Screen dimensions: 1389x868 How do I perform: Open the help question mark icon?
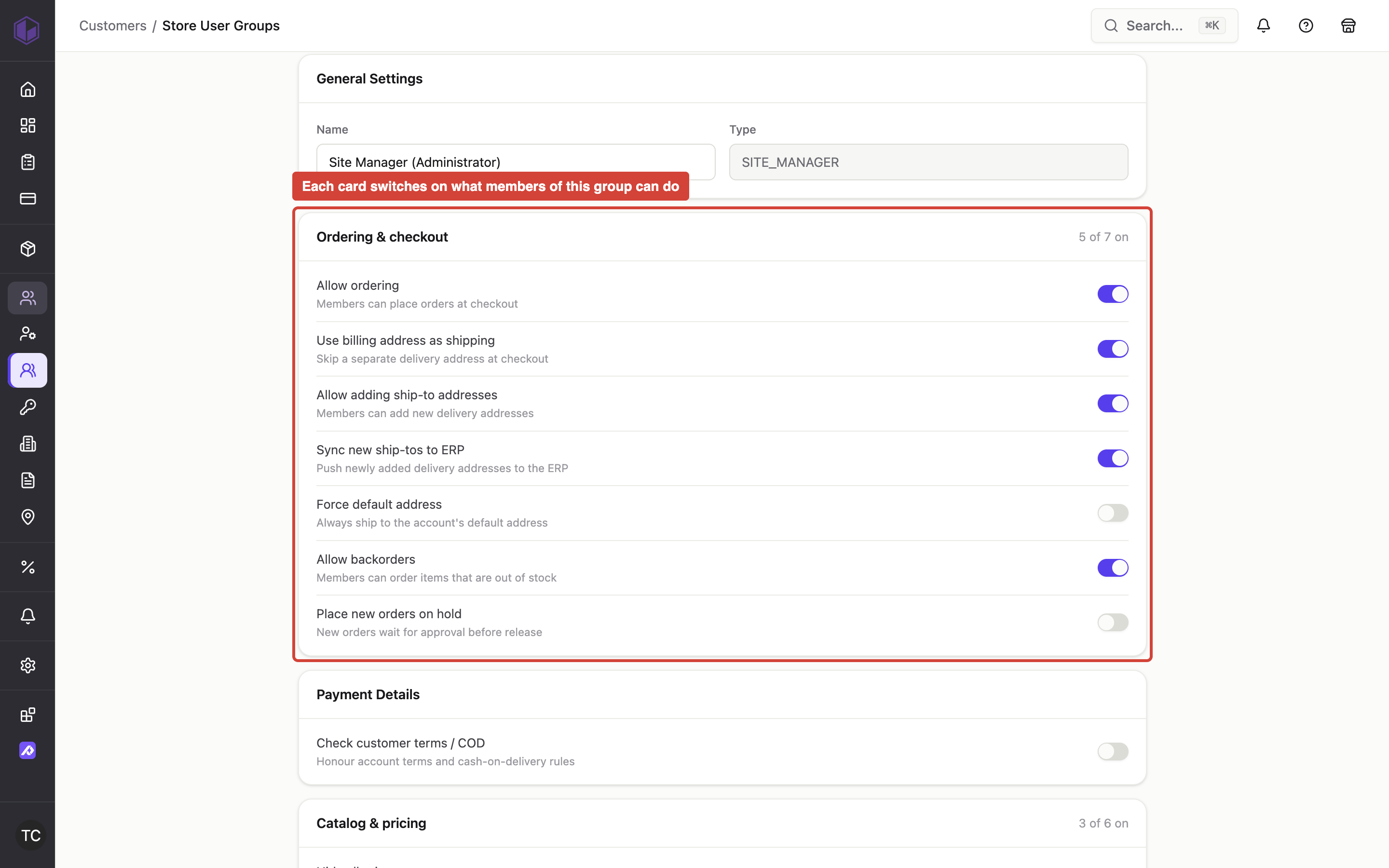tap(1306, 25)
